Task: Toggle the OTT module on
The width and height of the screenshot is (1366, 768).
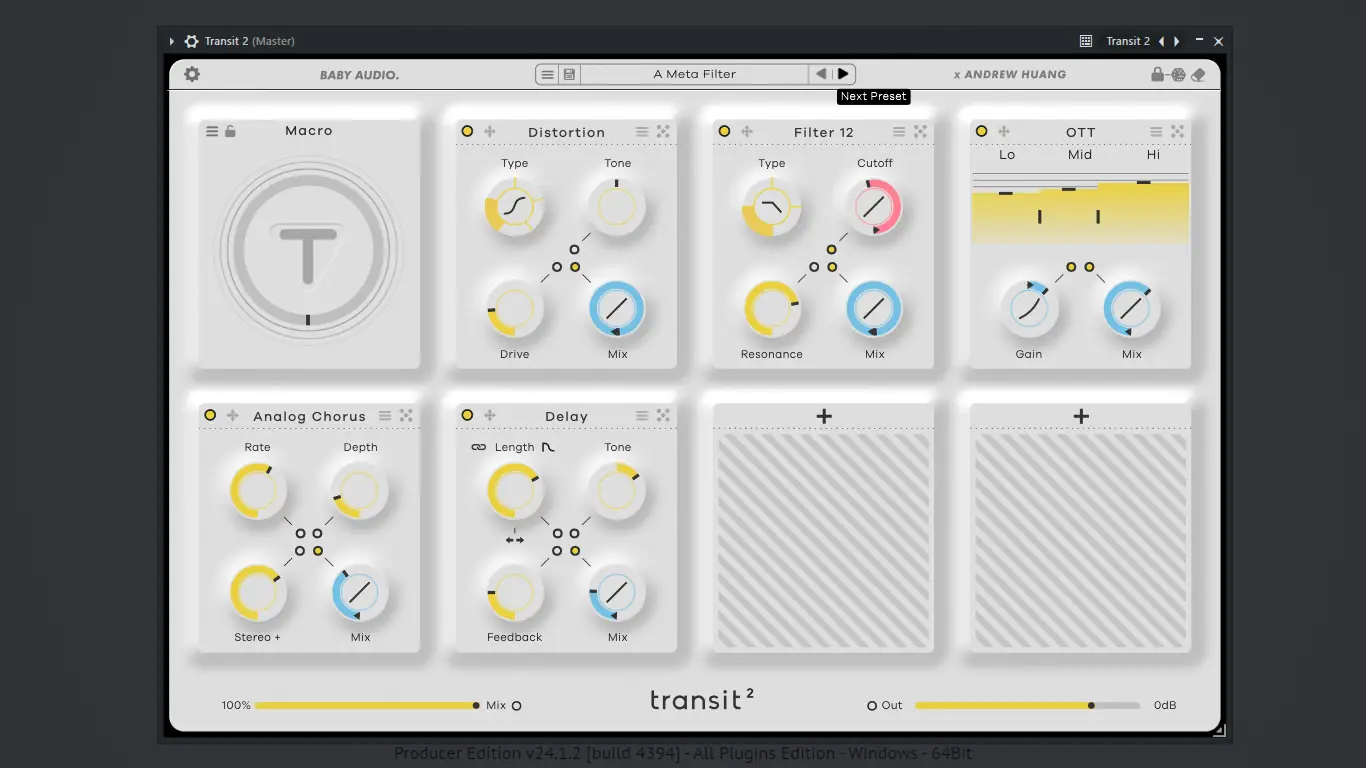Action: click(x=981, y=131)
